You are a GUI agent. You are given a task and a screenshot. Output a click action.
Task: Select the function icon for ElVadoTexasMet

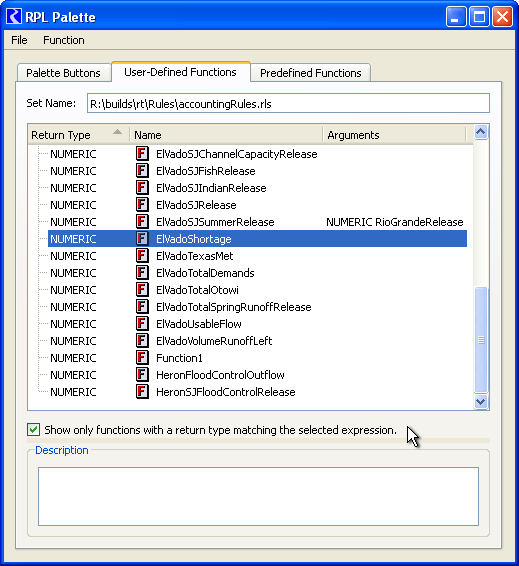[x=142, y=256]
